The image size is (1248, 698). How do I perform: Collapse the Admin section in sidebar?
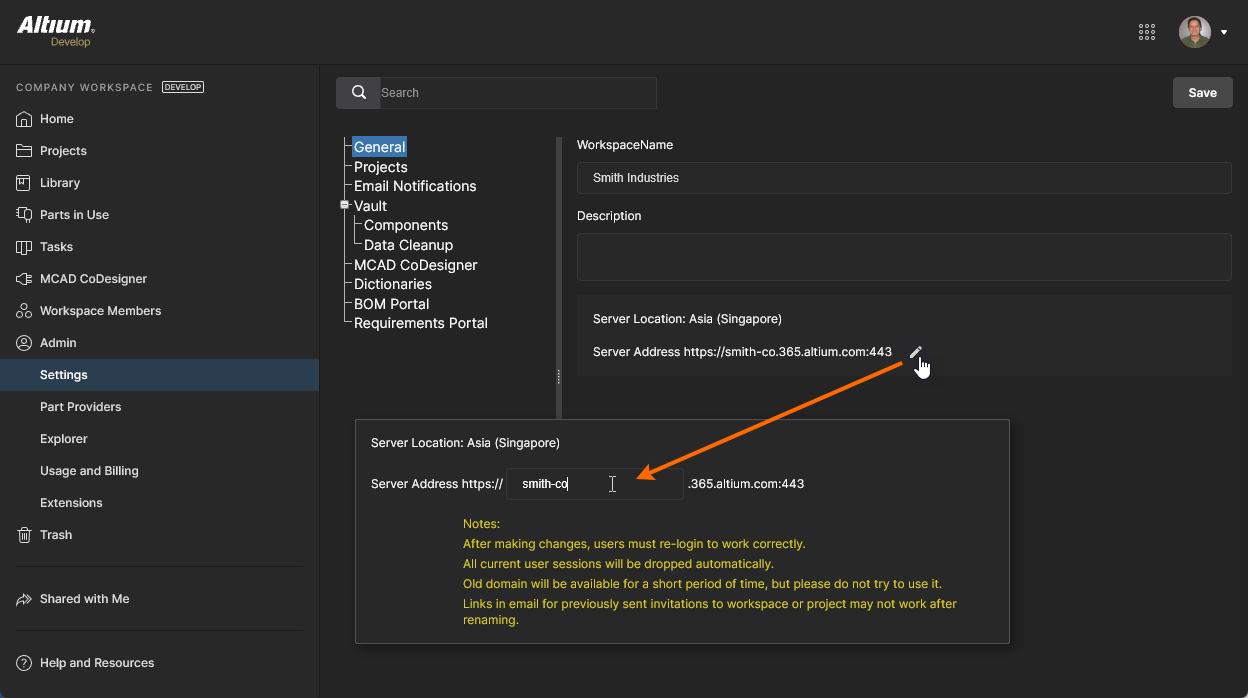58,343
